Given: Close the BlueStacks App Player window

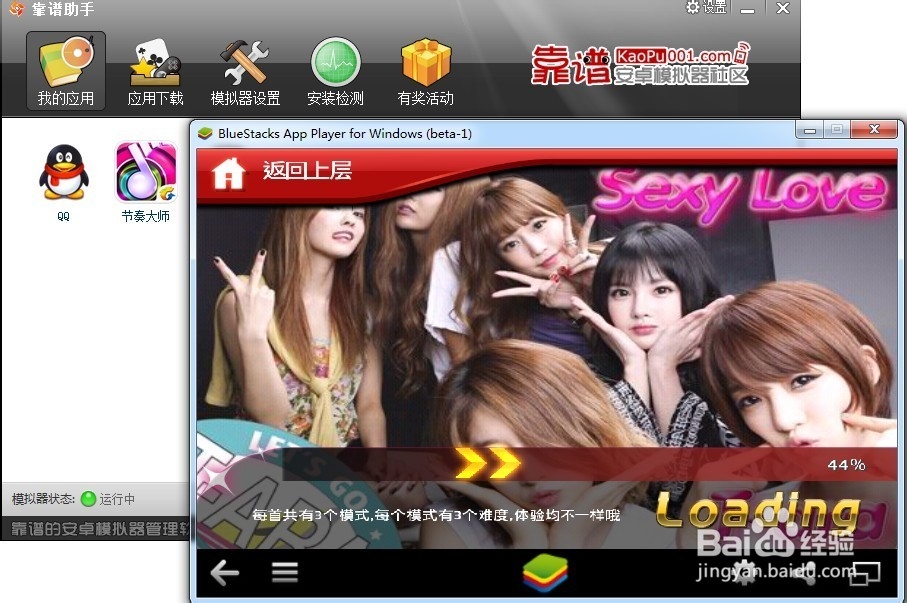Looking at the screenshot, I should coord(875,130).
